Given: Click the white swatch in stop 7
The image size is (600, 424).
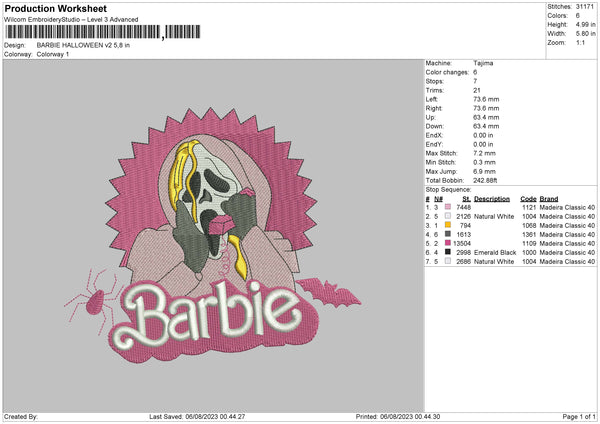Looking at the screenshot, I should coord(448,261).
